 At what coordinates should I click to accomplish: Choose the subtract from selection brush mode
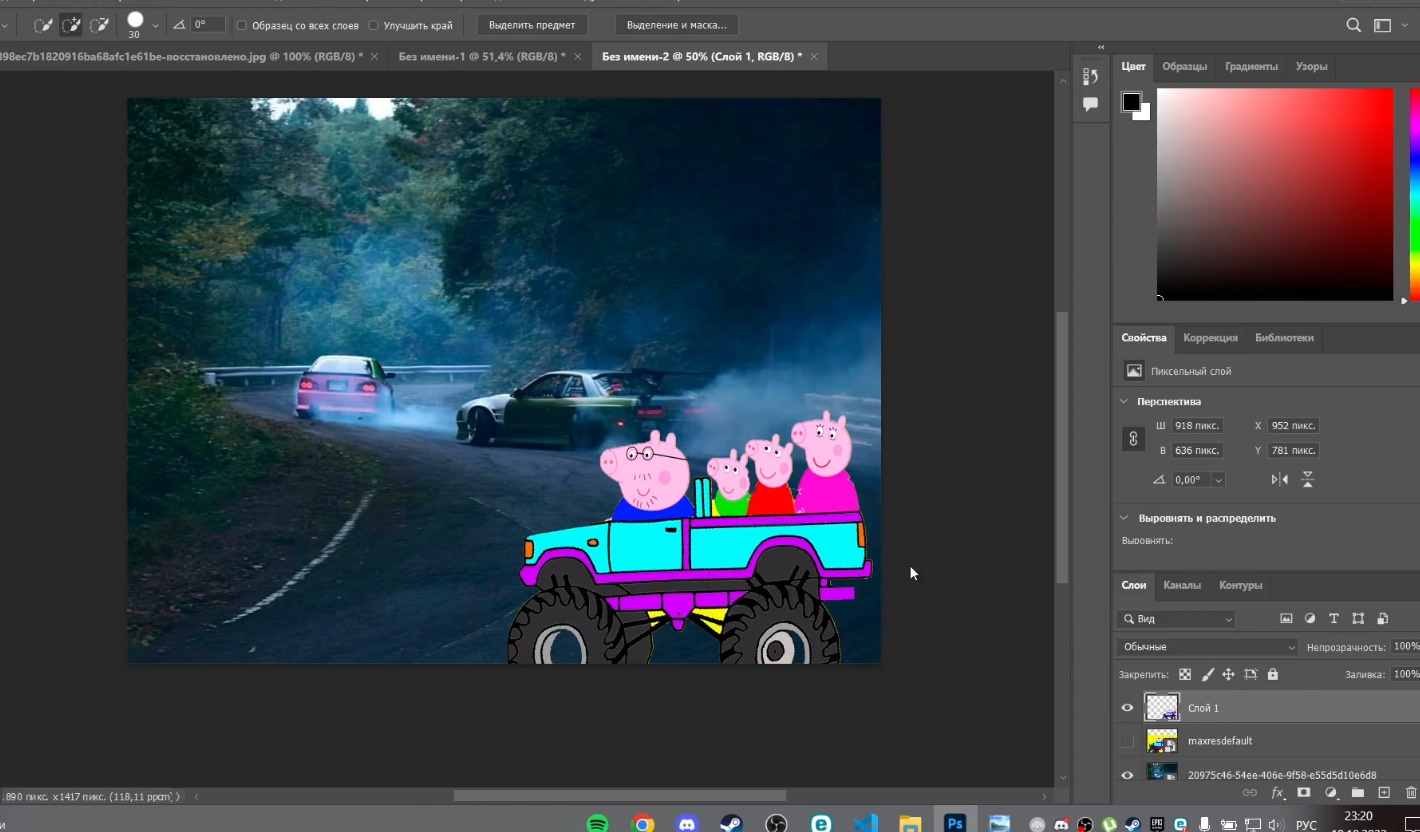click(100, 25)
